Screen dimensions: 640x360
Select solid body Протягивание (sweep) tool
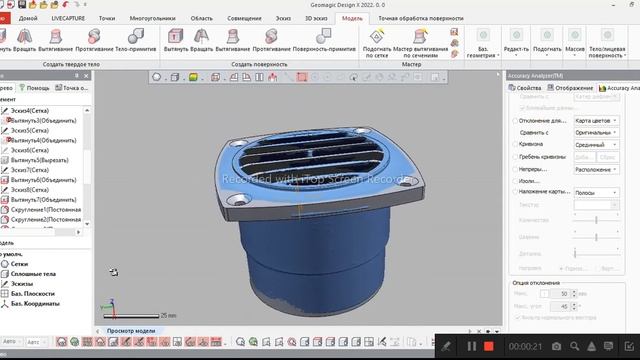tap(94, 40)
